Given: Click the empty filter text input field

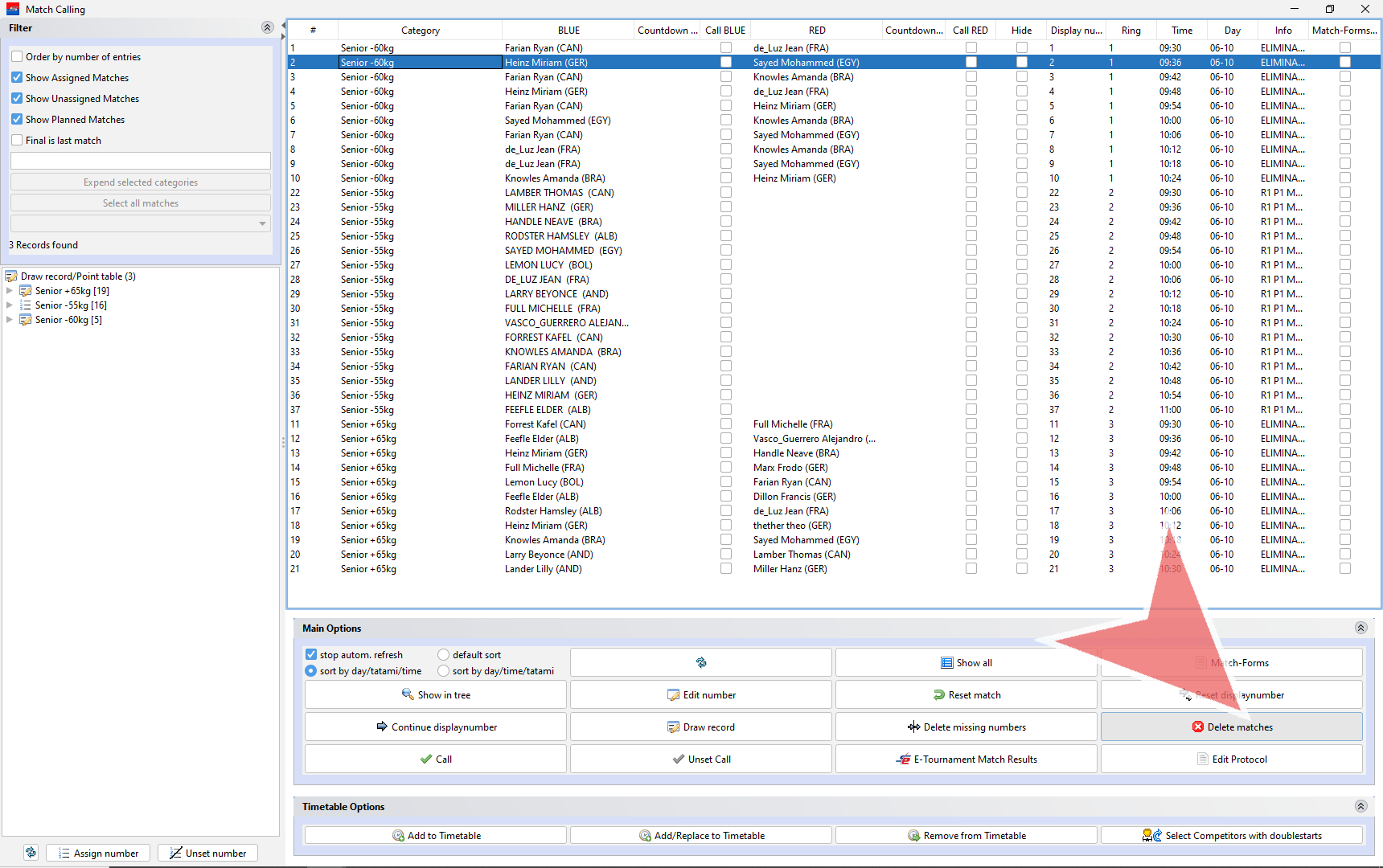Looking at the screenshot, I should (141, 161).
